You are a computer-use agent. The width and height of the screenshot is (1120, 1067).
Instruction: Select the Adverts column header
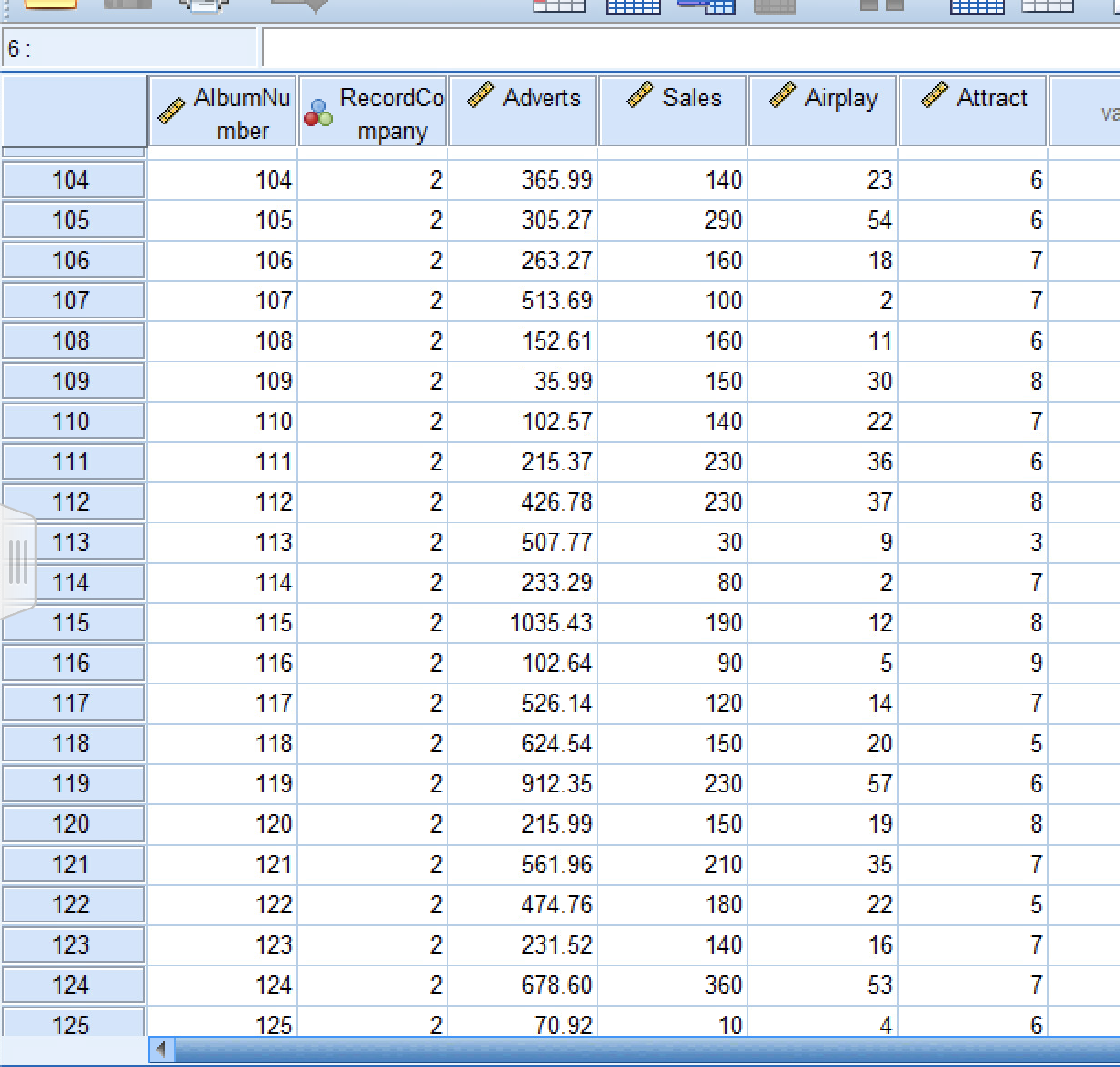point(522,113)
